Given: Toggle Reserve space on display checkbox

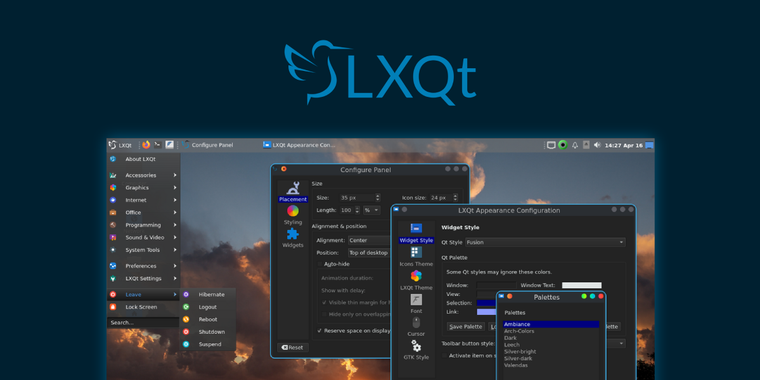Looking at the screenshot, I should point(320,331).
